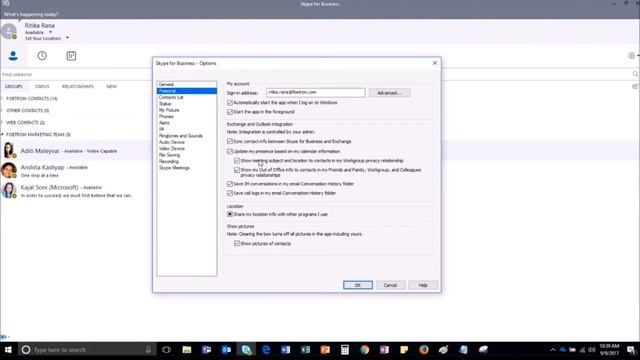
Task: Select the New tab
Action: pyautogui.click(x=111, y=87)
